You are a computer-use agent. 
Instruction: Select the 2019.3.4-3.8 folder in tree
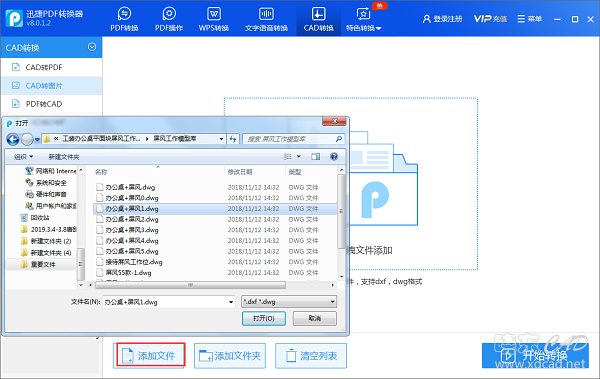click(x=48, y=229)
